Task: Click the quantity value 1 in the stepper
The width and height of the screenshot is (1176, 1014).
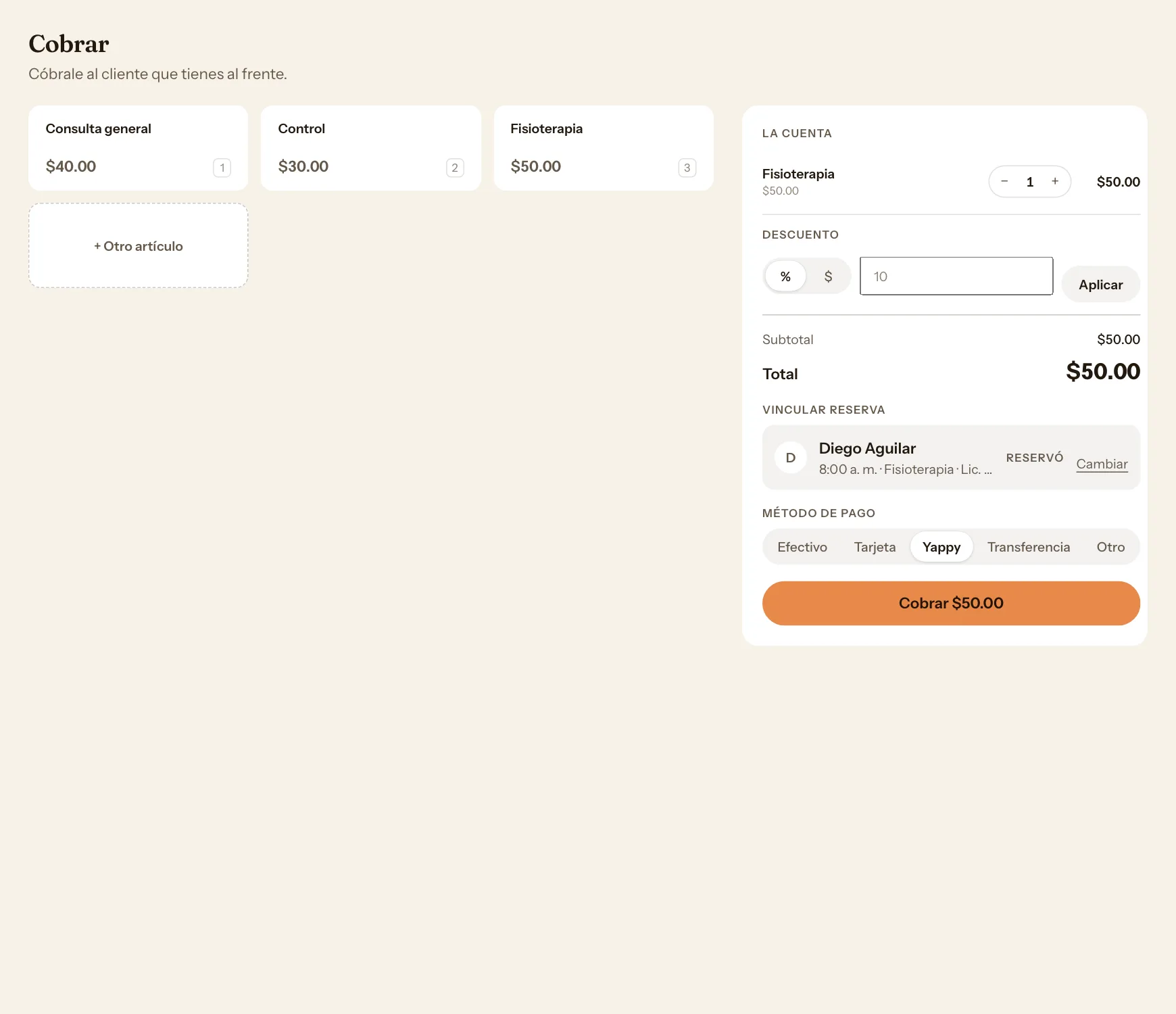Action: click(1030, 182)
